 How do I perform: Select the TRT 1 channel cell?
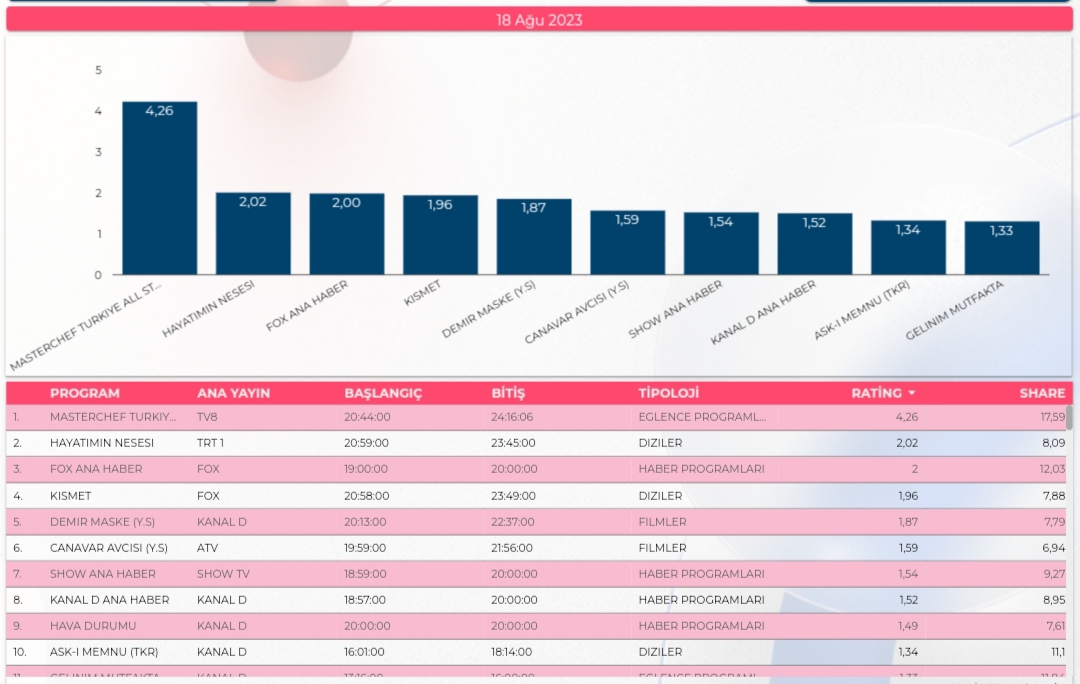[211, 443]
